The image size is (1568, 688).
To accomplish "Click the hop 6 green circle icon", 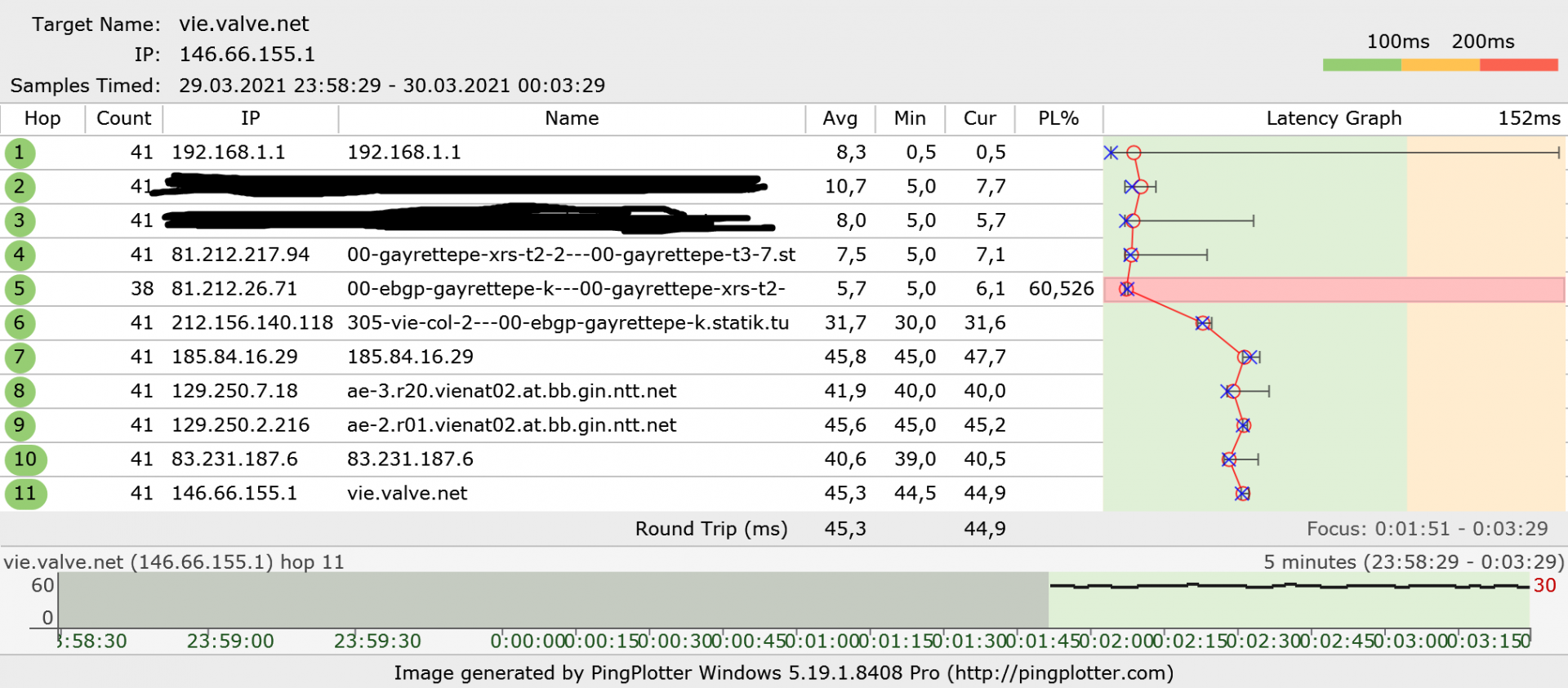I will pos(20,323).
